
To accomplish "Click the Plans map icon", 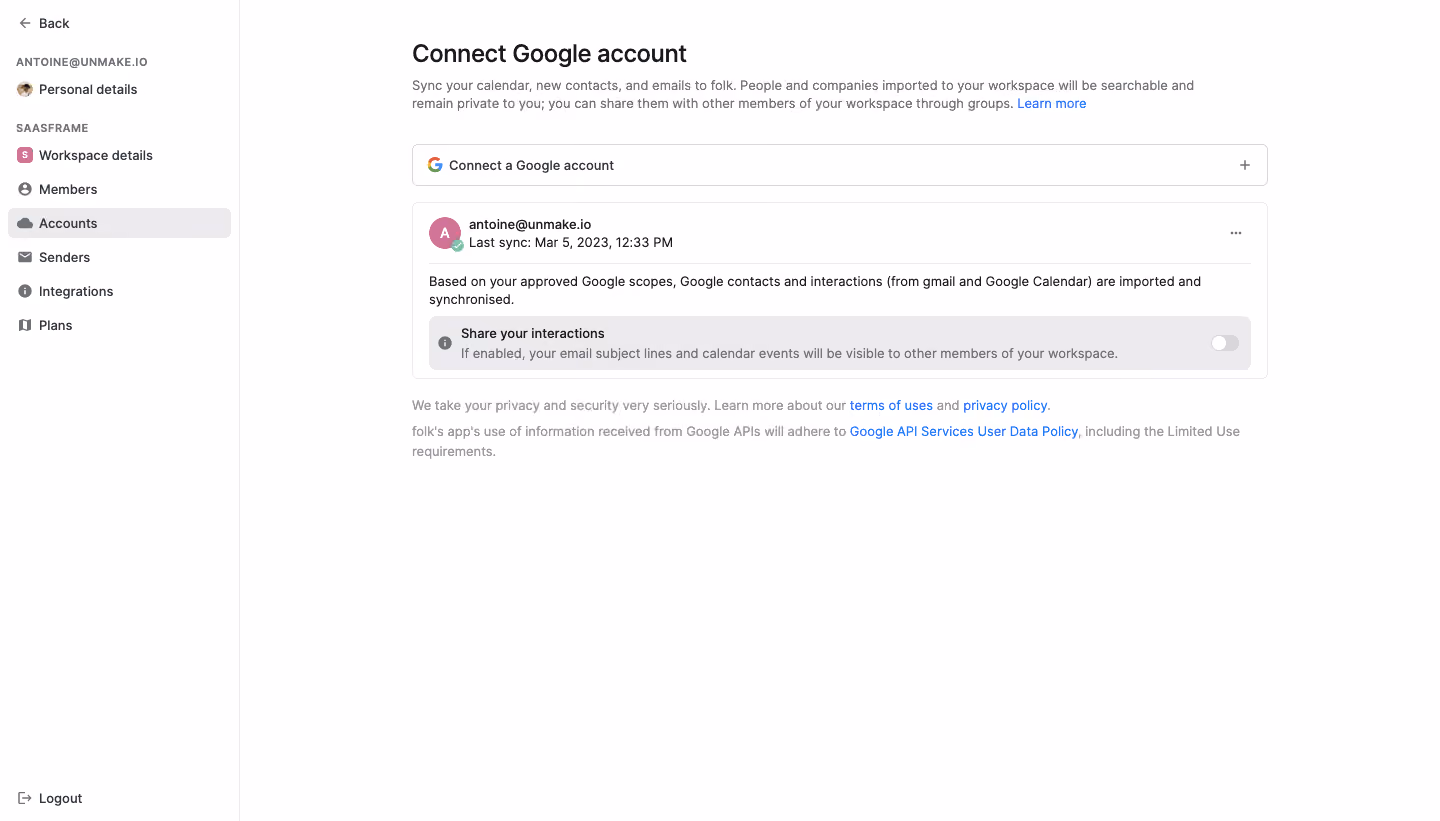I will coord(25,325).
